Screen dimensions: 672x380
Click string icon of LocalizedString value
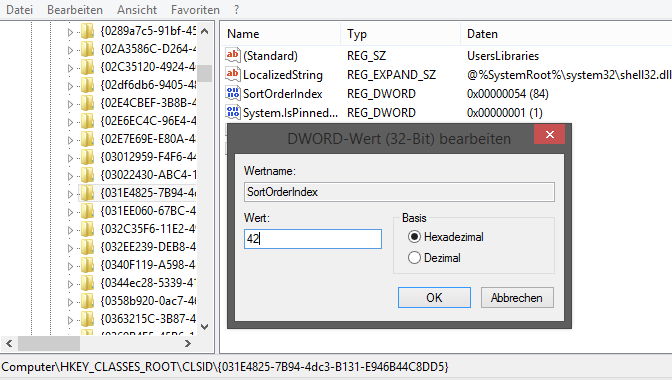pos(233,74)
